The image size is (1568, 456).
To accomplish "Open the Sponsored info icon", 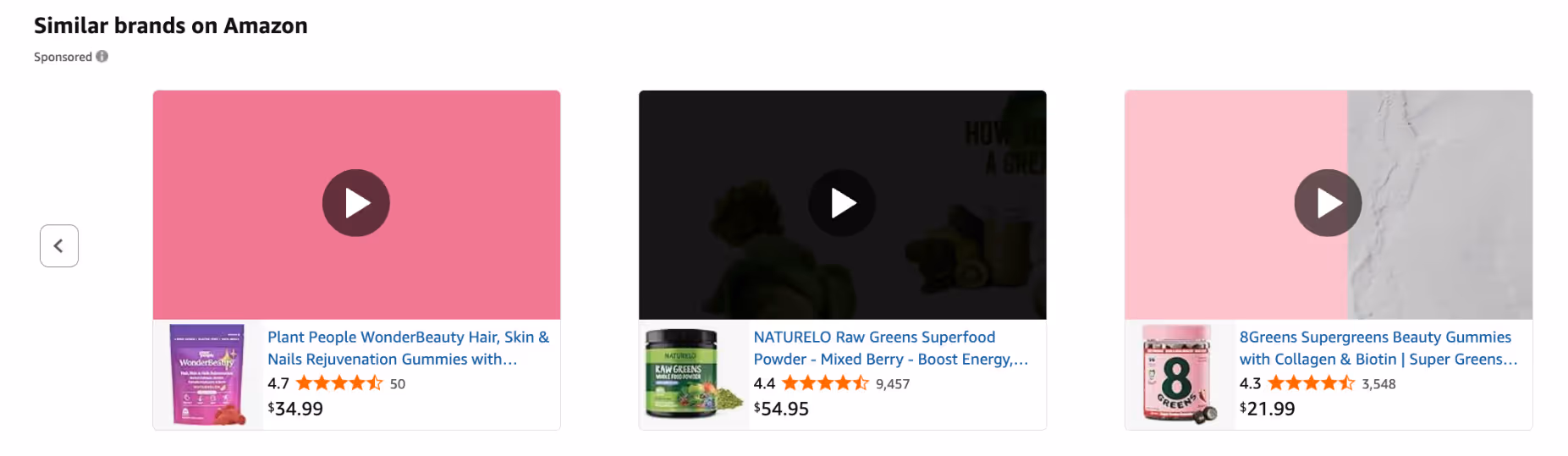I will tap(102, 57).
